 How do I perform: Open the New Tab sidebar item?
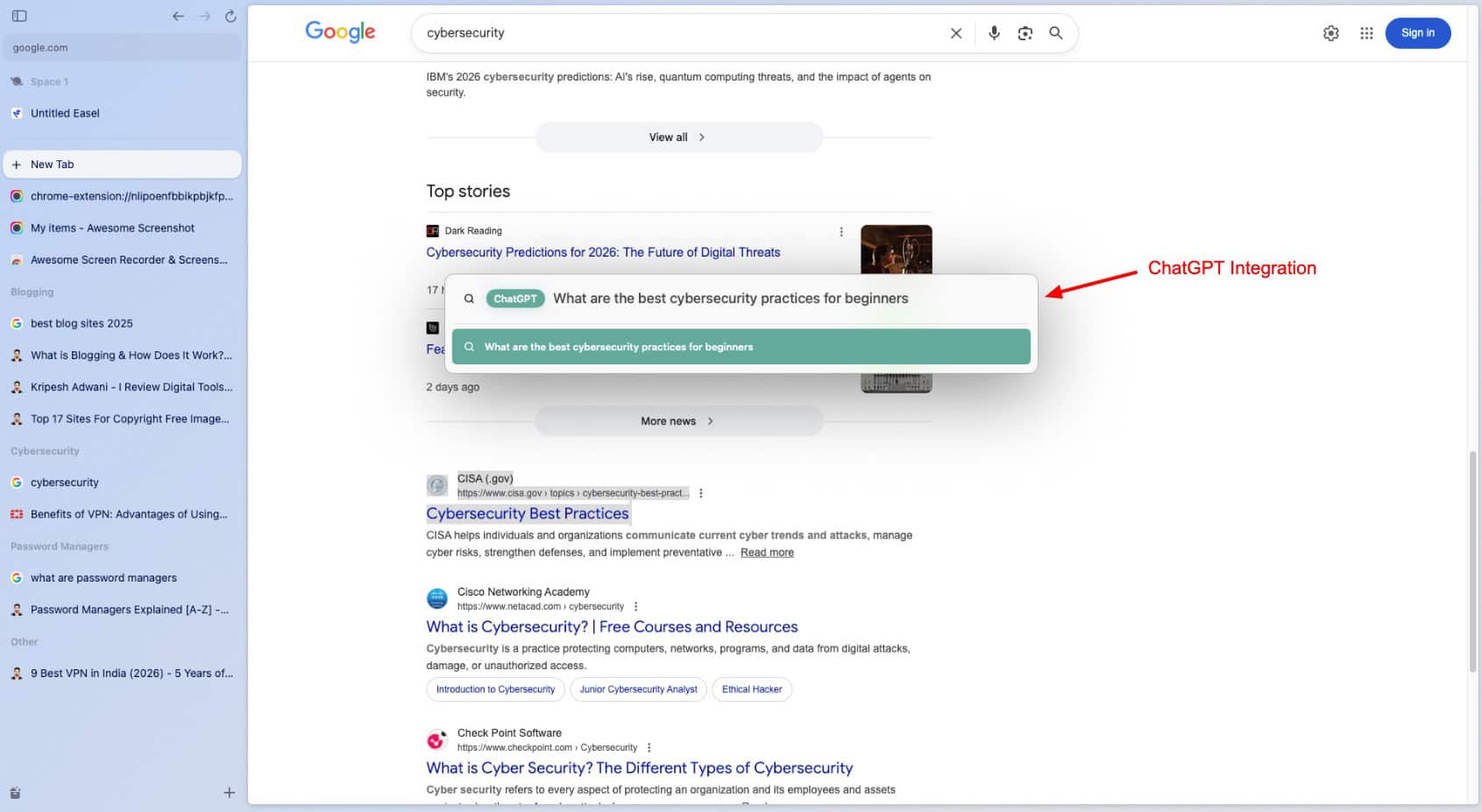pos(123,165)
